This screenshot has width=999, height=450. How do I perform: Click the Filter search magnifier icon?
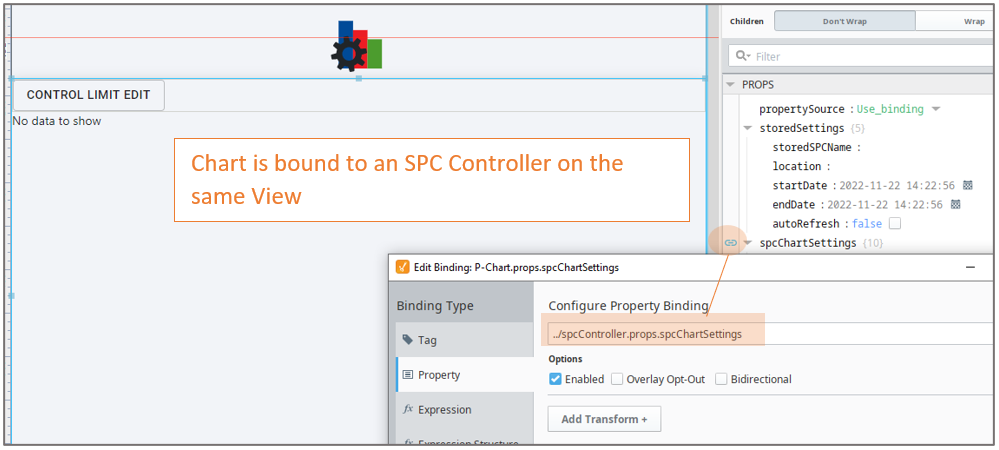(x=742, y=57)
